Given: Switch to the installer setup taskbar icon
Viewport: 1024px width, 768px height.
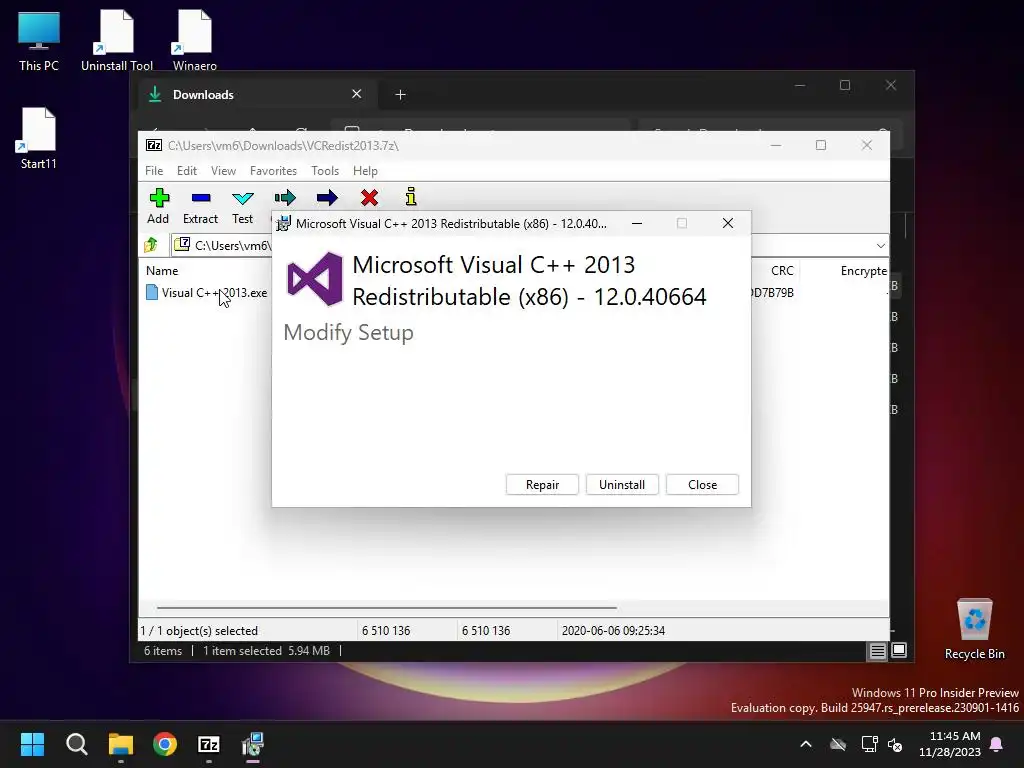Looking at the screenshot, I should click(x=253, y=744).
